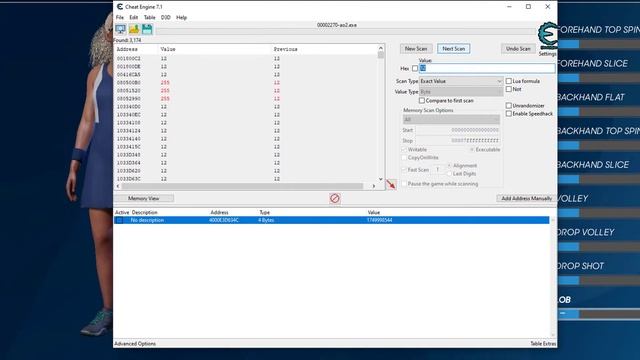Image resolution: width=640 pixels, height=360 pixels.
Task: Enable the Unrandomizer checkbox
Action: tap(509, 106)
